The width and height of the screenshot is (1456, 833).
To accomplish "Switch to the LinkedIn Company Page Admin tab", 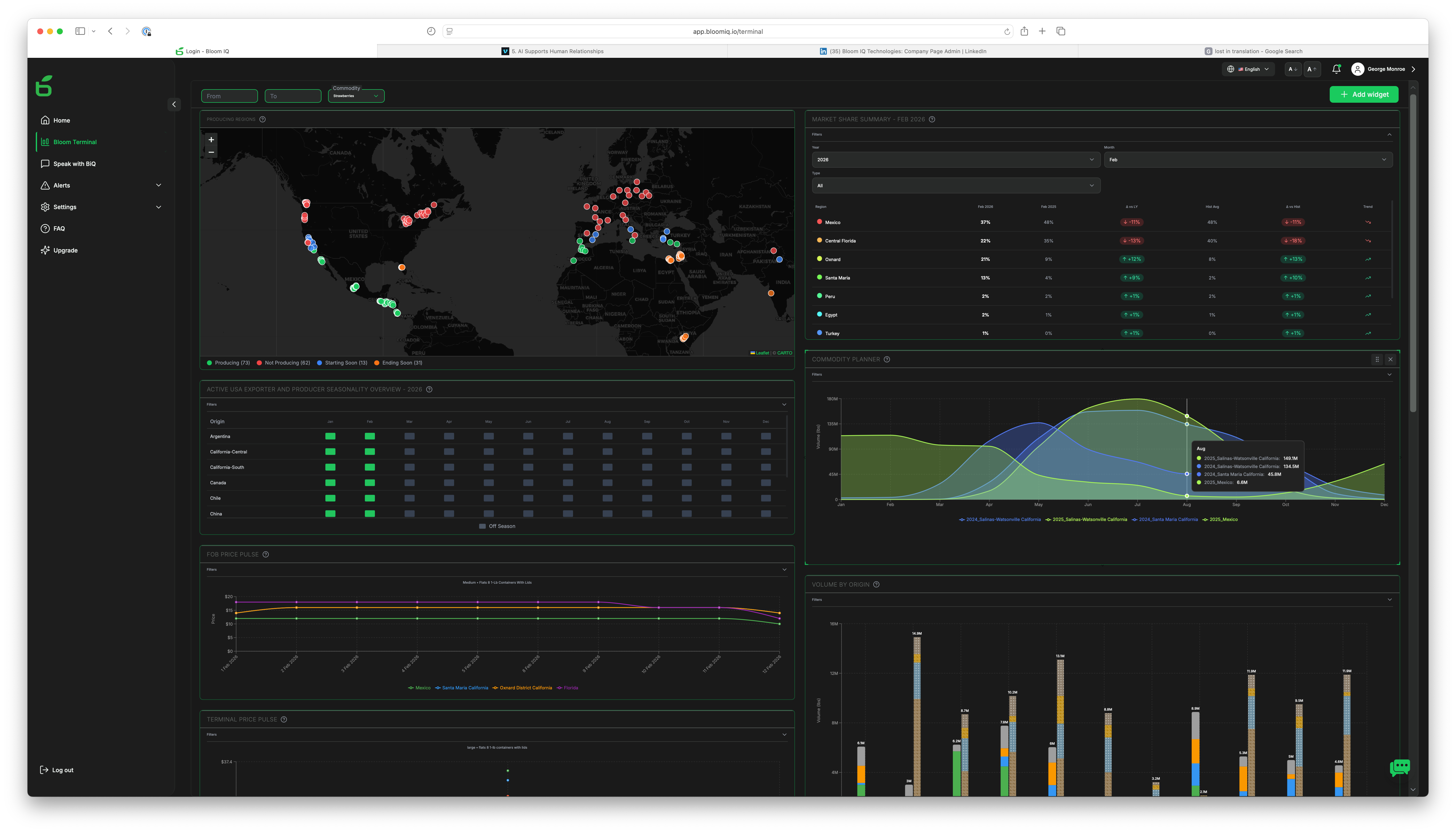I will point(903,51).
